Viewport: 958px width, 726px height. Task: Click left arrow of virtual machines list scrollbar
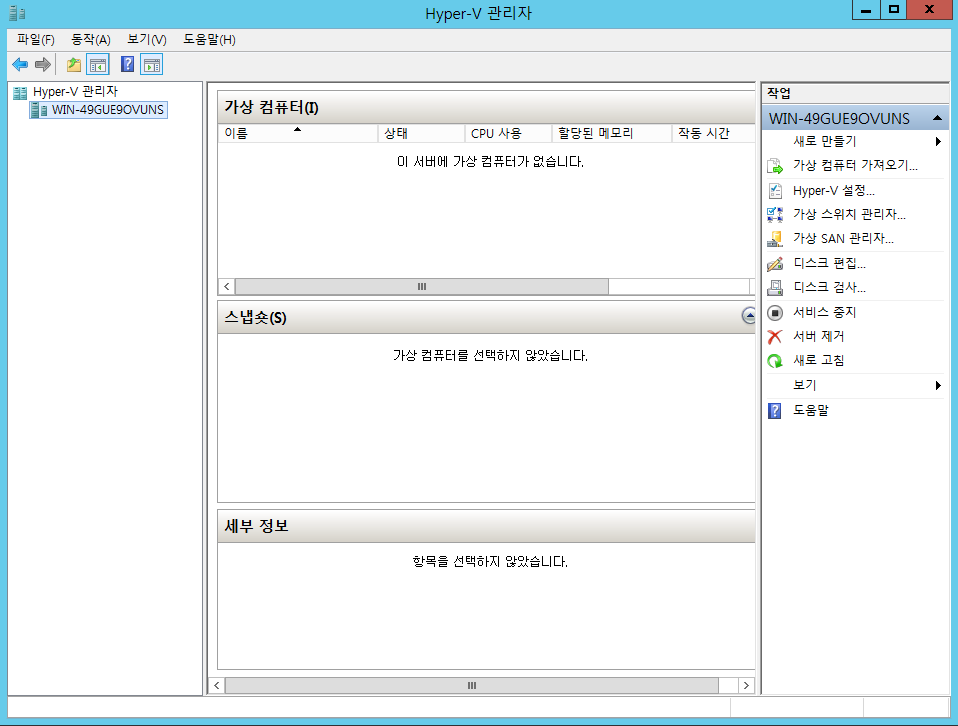227,287
